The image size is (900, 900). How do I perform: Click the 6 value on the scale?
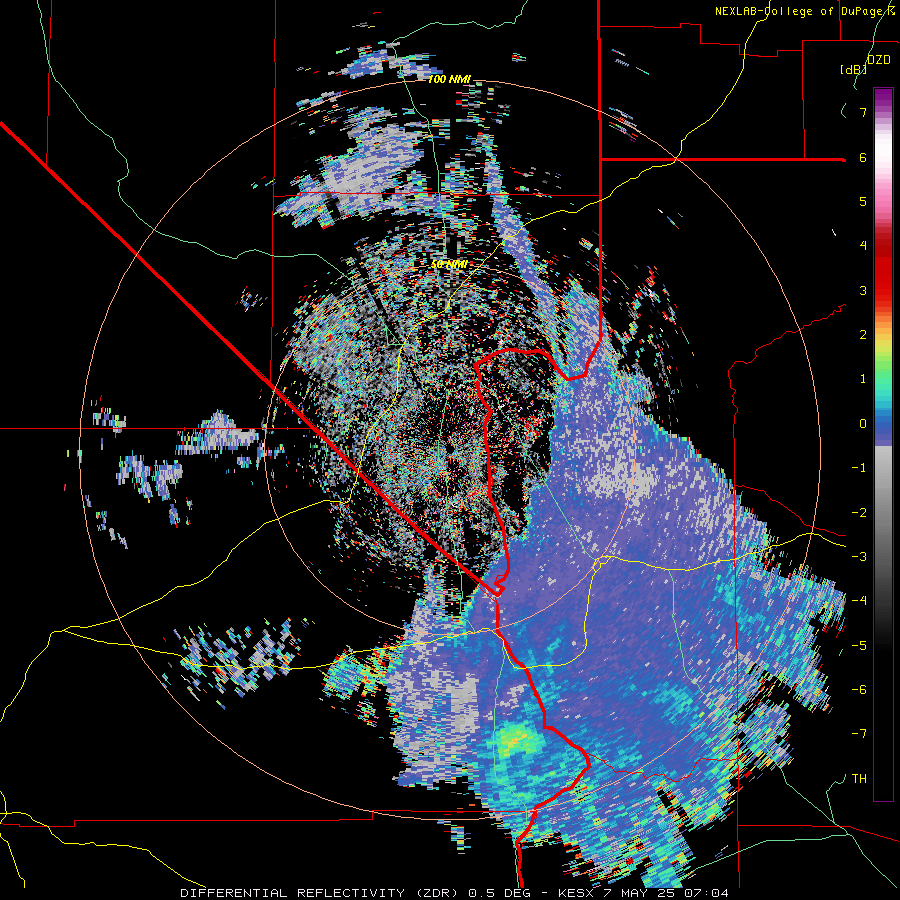coord(863,157)
